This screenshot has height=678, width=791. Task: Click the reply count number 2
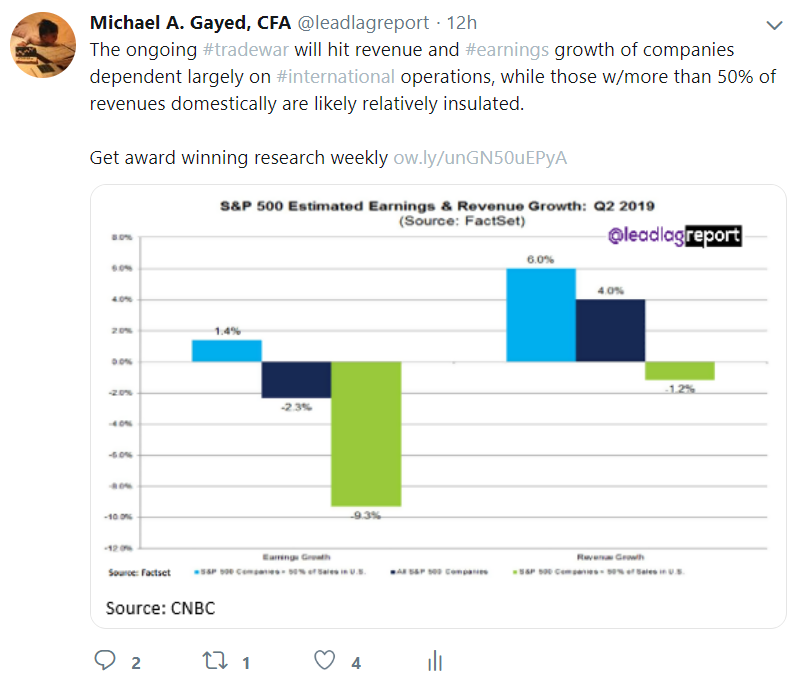(136, 662)
